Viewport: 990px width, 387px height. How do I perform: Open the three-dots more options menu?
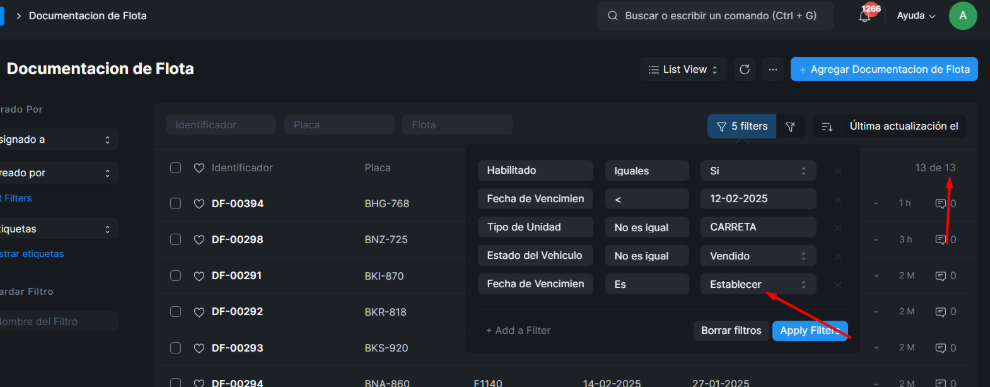(x=773, y=69)
